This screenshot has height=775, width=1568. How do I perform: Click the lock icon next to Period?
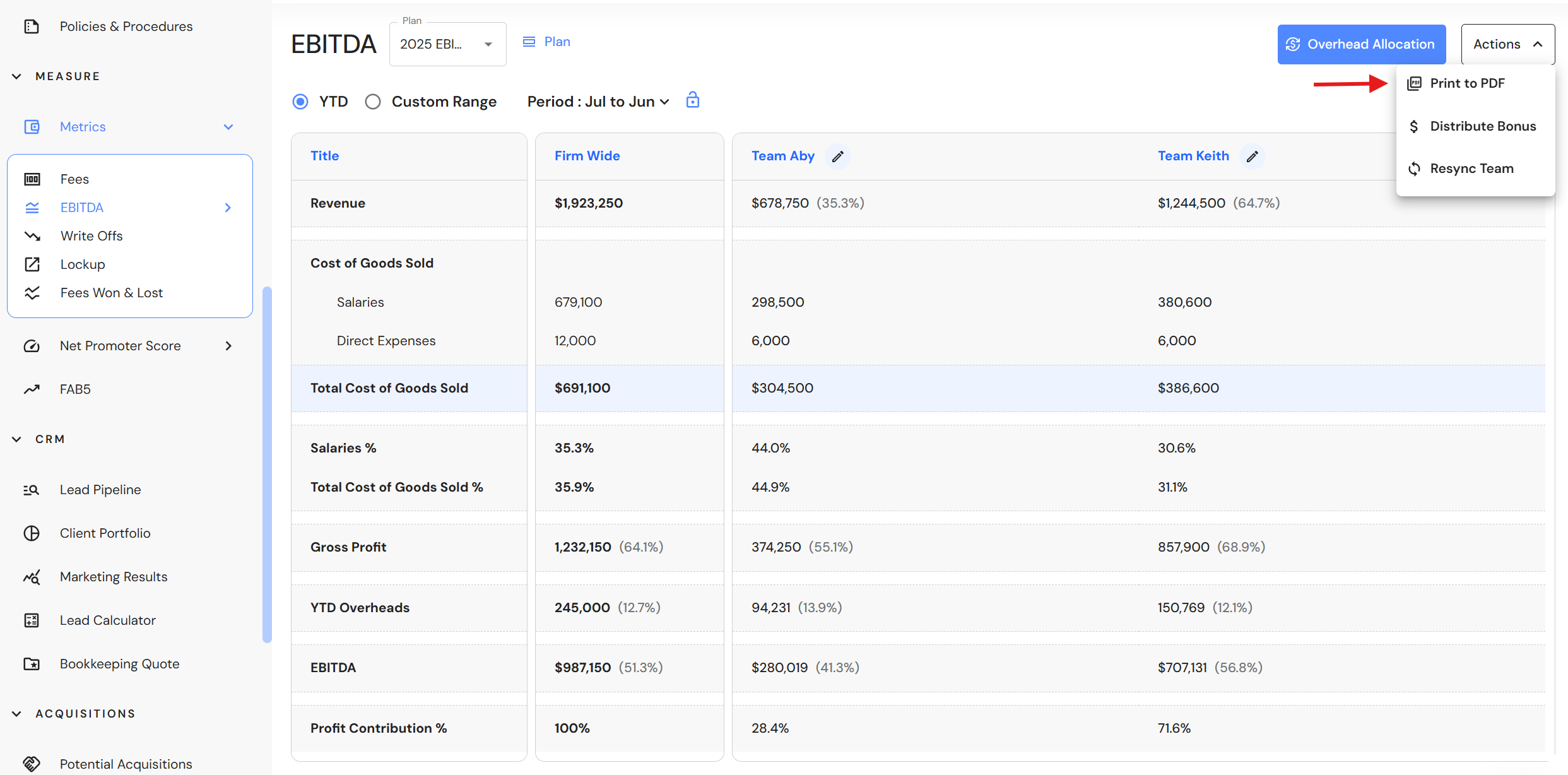(x=693, y=100)
